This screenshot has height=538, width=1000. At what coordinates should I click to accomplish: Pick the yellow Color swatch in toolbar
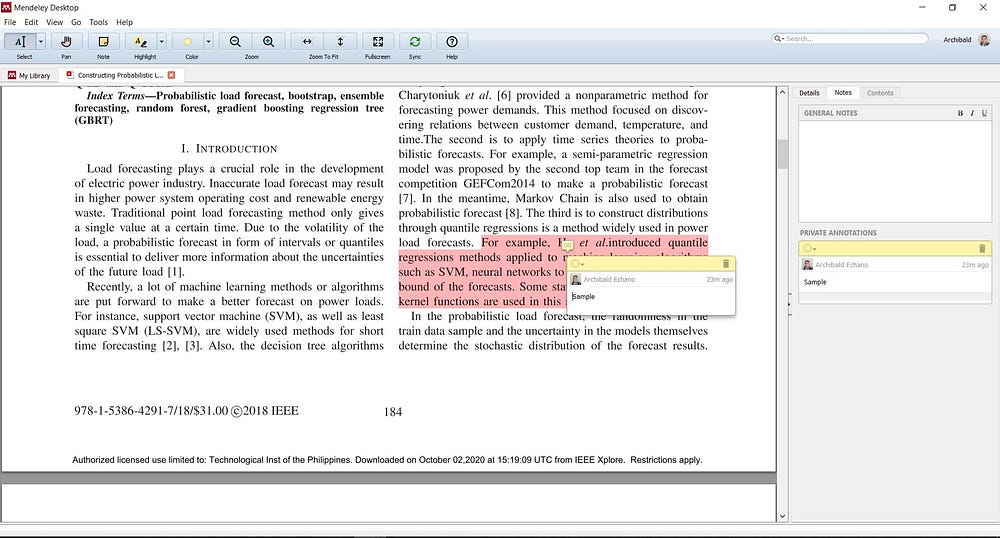click(187, 42)
